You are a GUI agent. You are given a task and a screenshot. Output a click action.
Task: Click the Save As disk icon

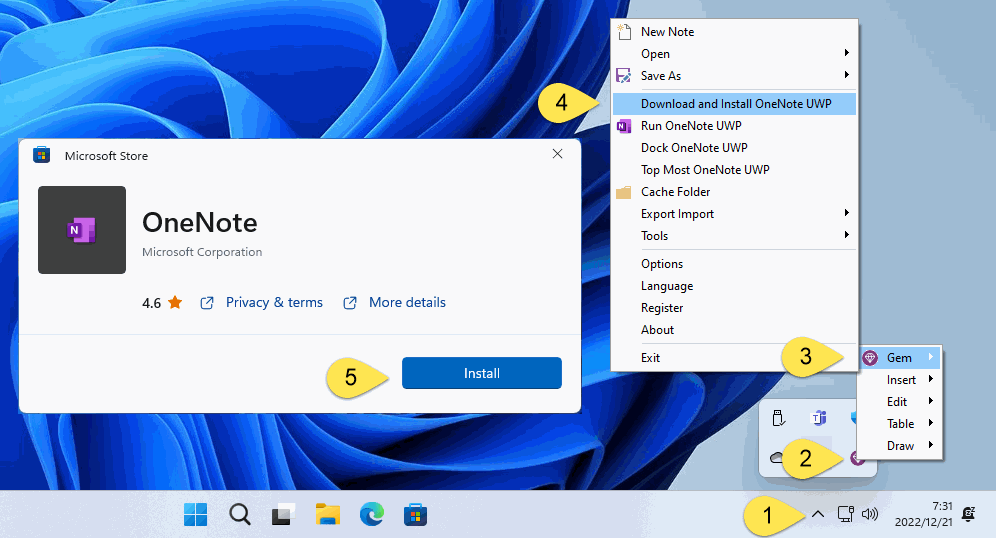pos(624,76)
